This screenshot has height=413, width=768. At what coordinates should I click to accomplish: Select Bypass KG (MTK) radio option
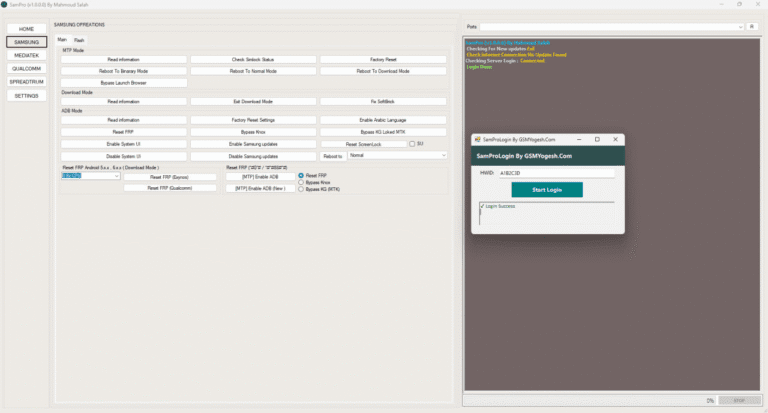[x=301, y=189]
